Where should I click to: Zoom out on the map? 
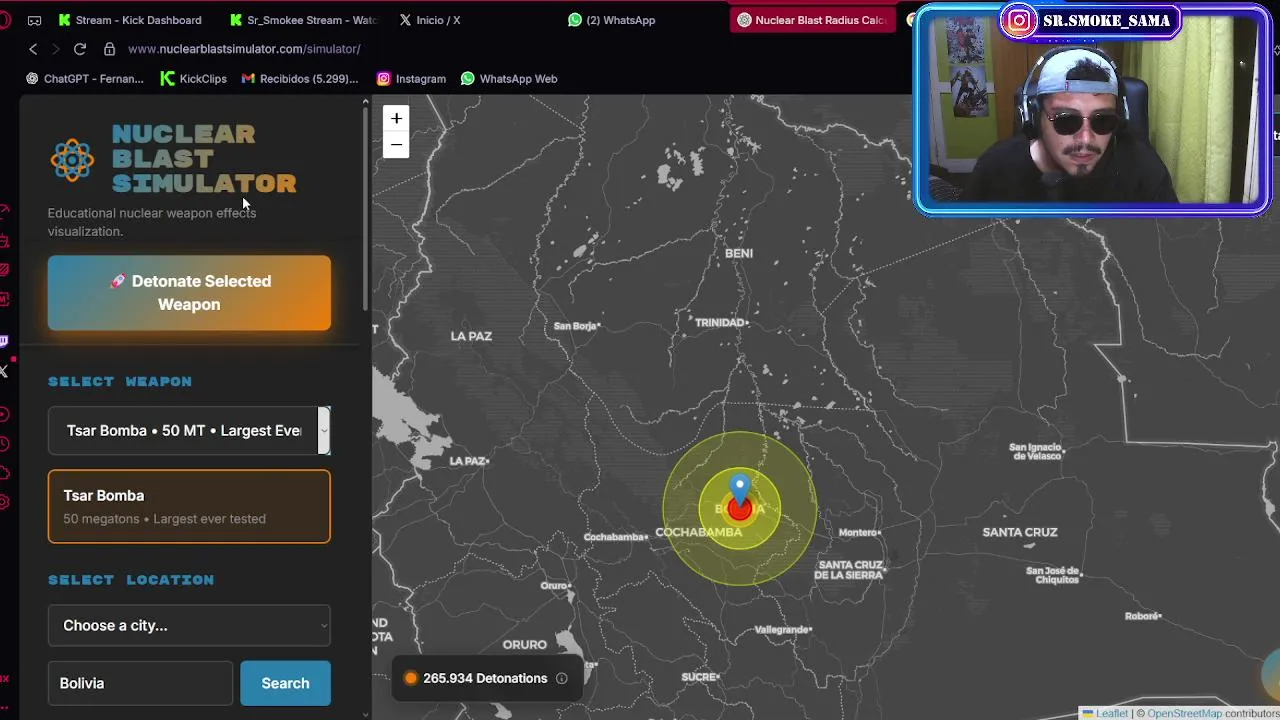click(396, 145)
